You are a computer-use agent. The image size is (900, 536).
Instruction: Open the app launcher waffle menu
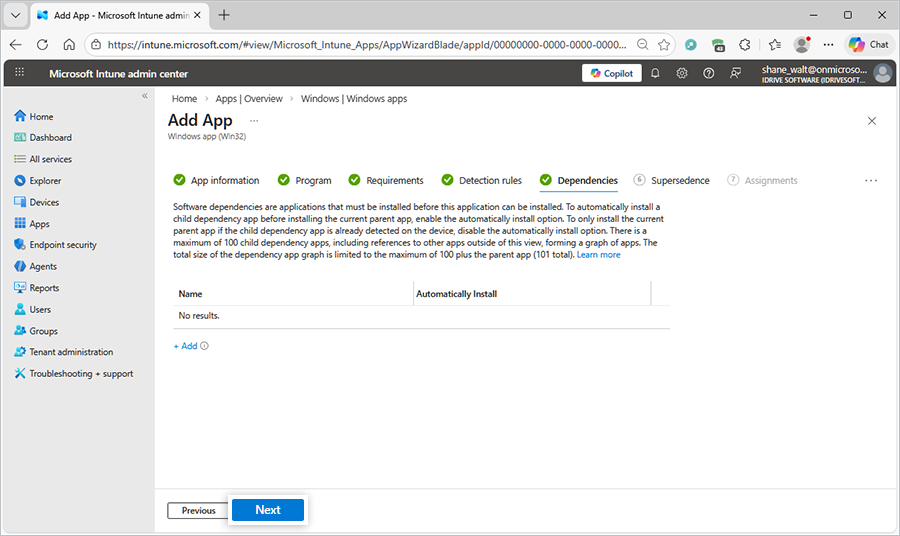pos(20,73)
